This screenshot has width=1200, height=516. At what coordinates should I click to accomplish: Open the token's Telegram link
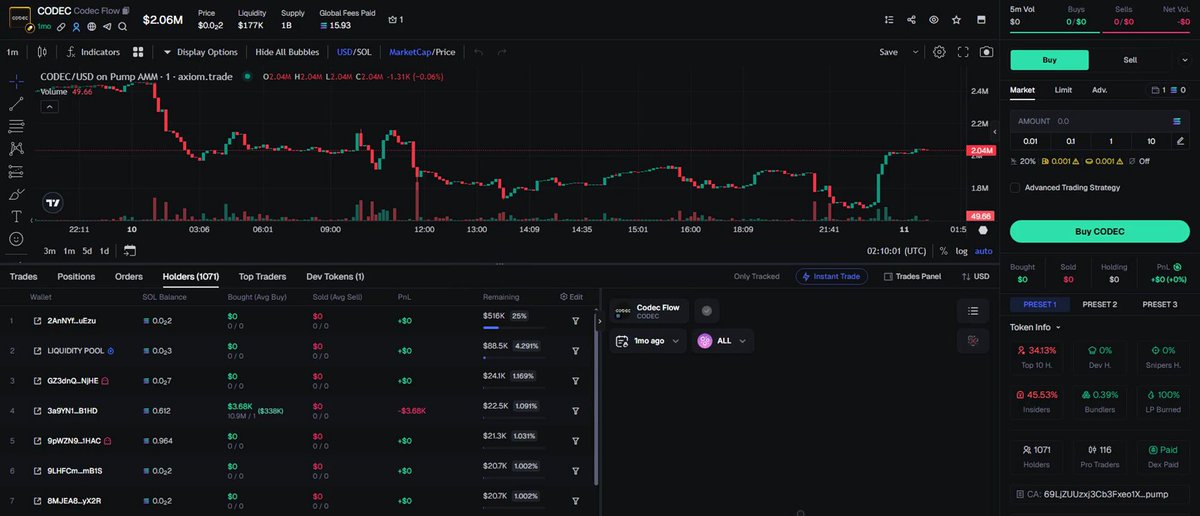[107, 26]
